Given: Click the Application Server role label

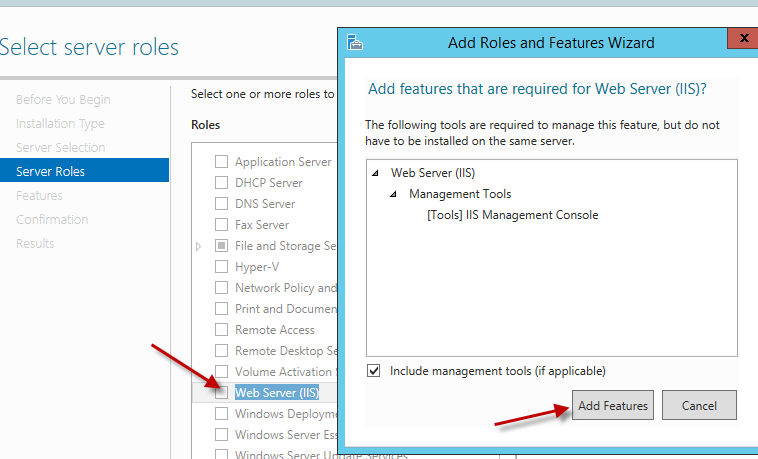Looking at the screenshot, I should tap(283, 162).
